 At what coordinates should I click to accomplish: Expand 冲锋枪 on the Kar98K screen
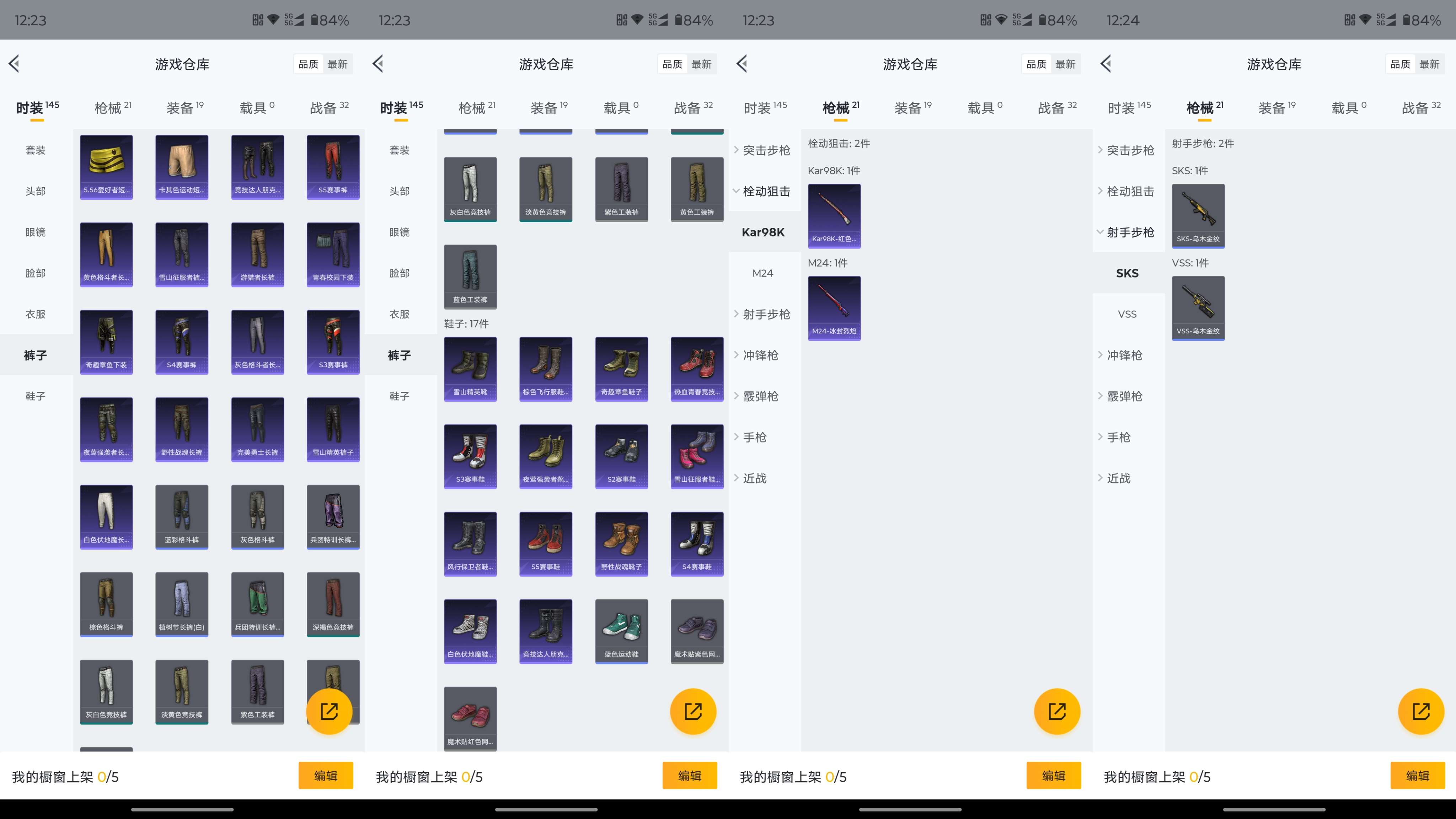764,355
